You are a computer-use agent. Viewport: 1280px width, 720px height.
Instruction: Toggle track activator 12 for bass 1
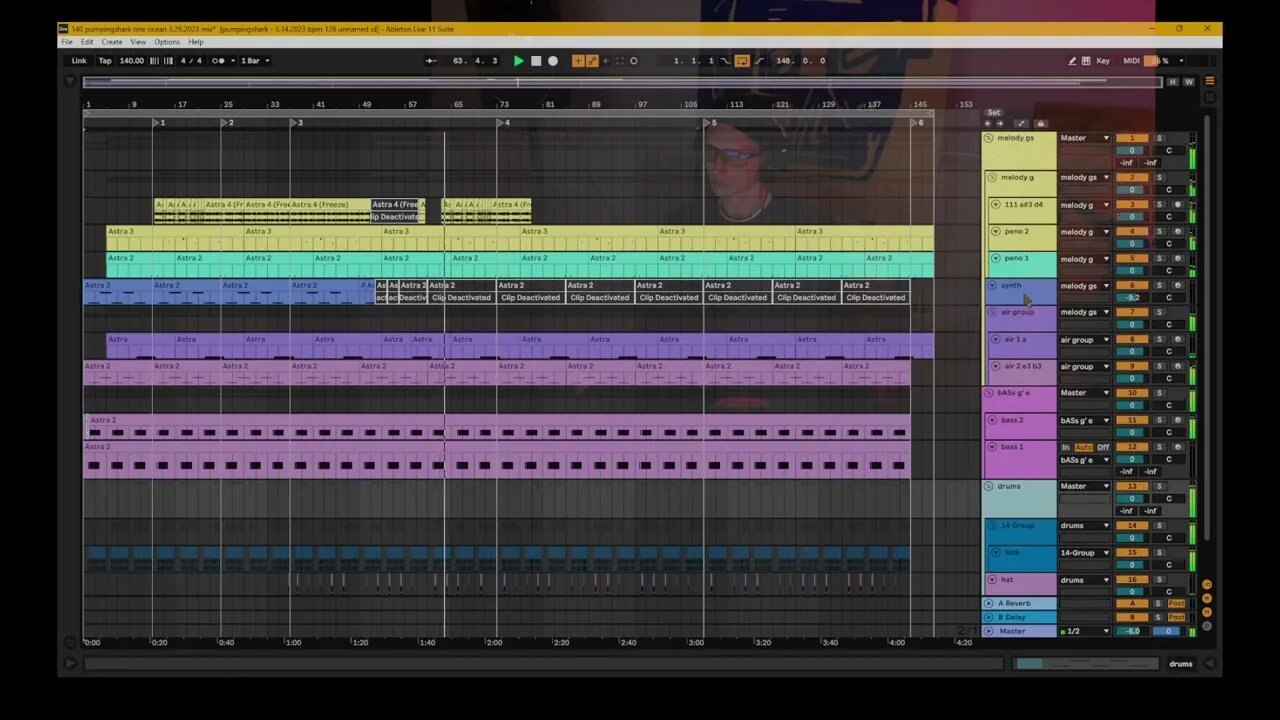point(1132,447)
